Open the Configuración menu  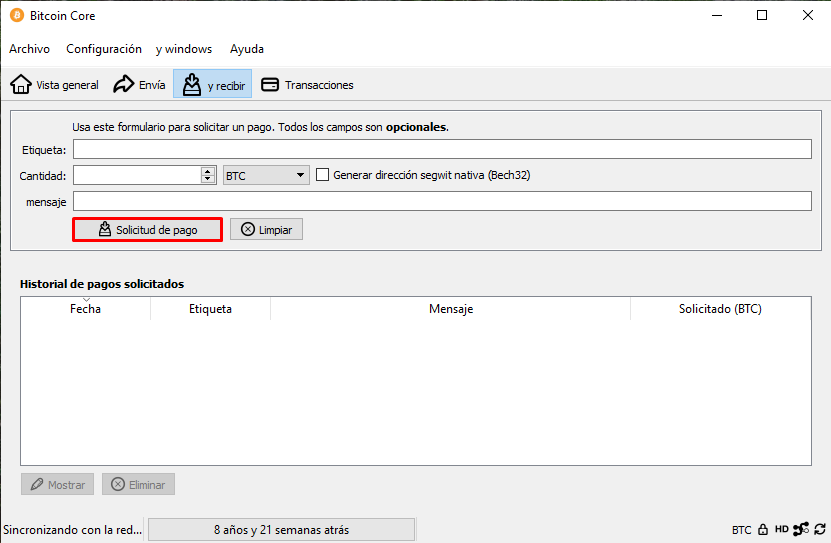pos(104,49)
